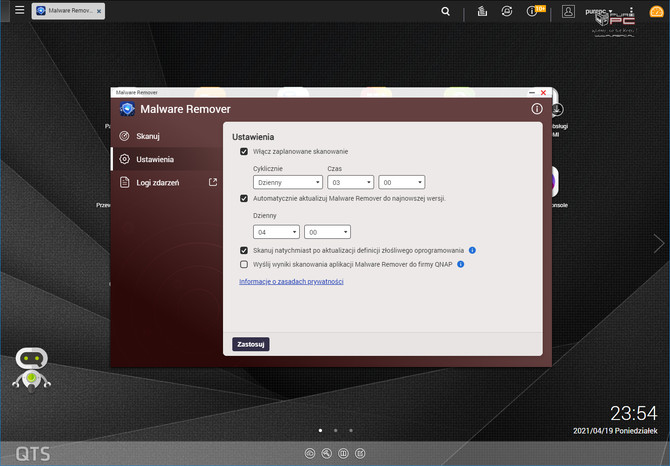The image size is (670, 466).
Task: Click first circular icon in bottom bar
Action: point(310,453)
